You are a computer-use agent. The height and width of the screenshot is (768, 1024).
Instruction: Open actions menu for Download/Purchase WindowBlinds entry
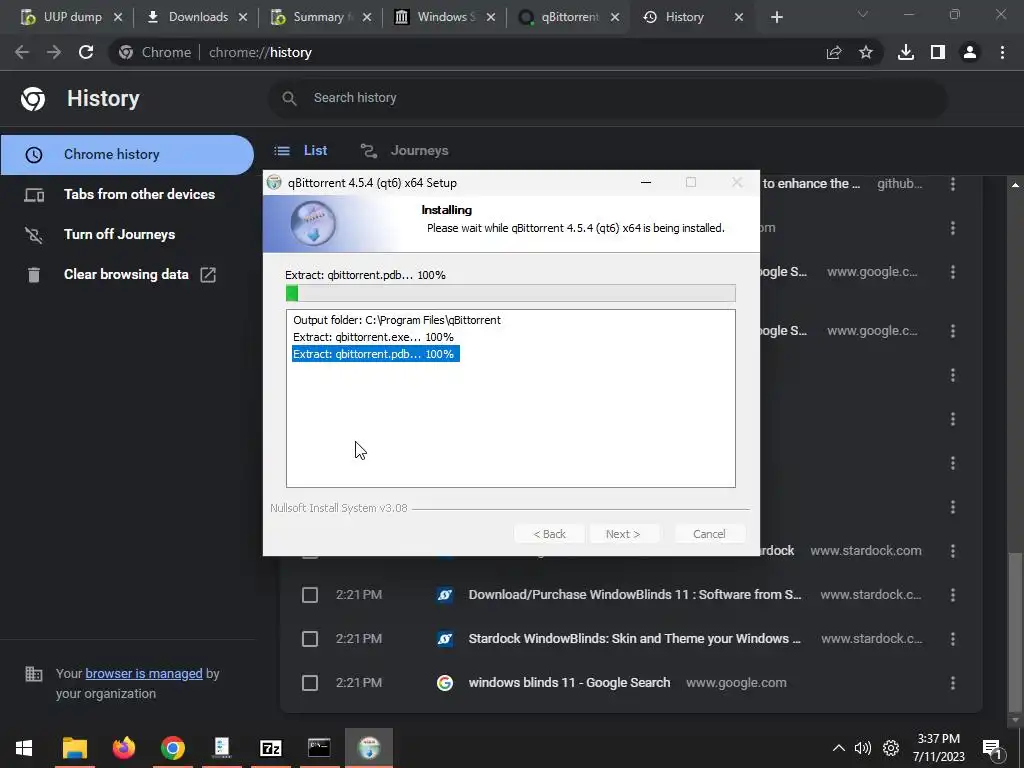953,595
